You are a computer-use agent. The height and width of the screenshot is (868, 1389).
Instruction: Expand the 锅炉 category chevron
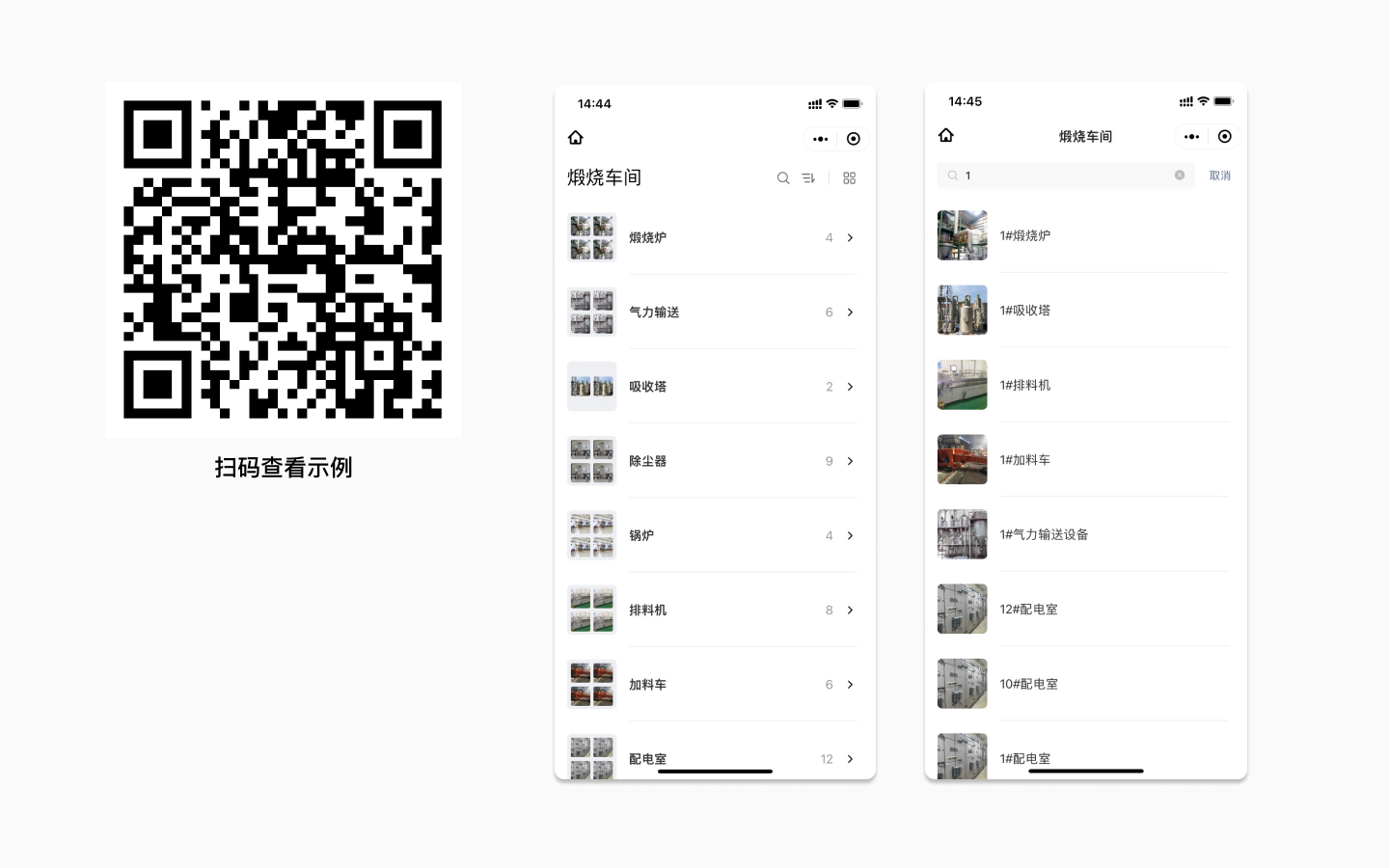click(851, 536)
